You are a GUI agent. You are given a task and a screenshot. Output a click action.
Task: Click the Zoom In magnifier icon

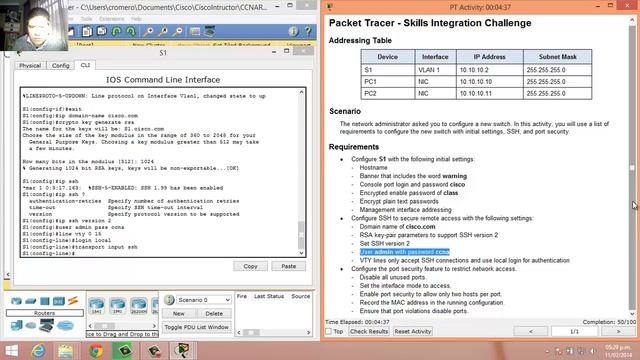(149, 31)
